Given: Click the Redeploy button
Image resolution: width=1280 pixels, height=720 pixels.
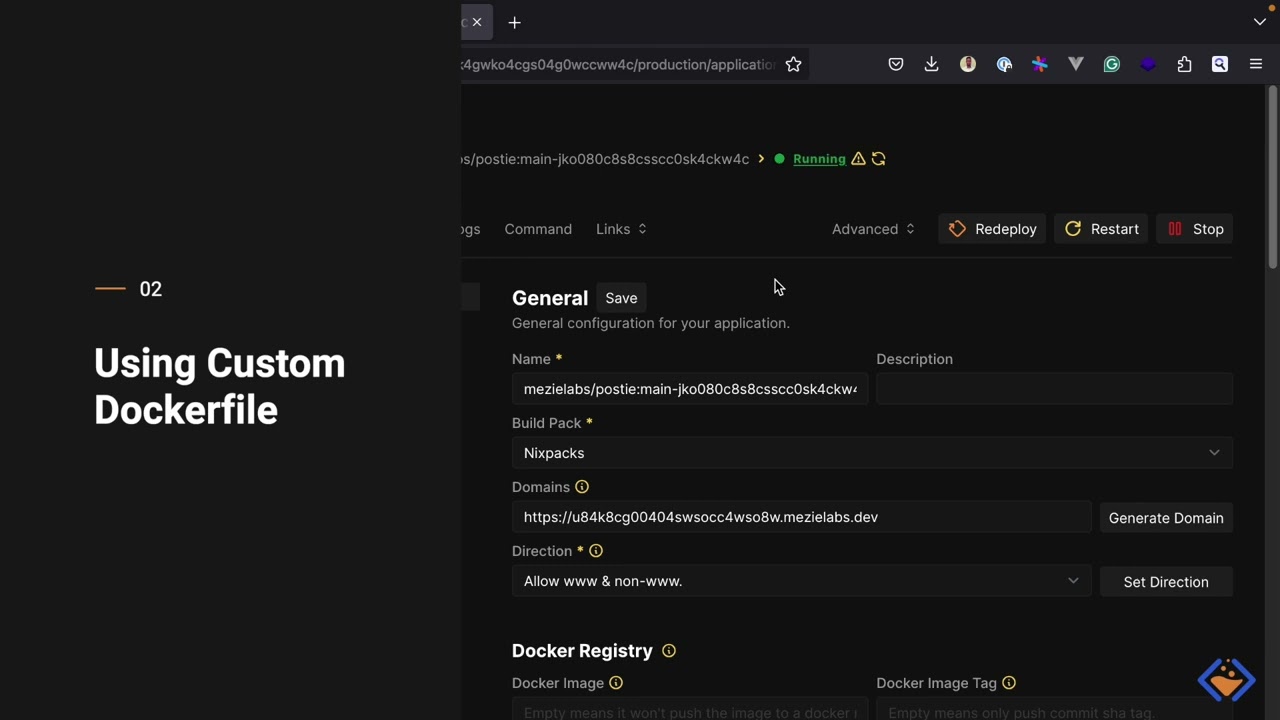Looking at the screenshot, I should click(992, 229).
